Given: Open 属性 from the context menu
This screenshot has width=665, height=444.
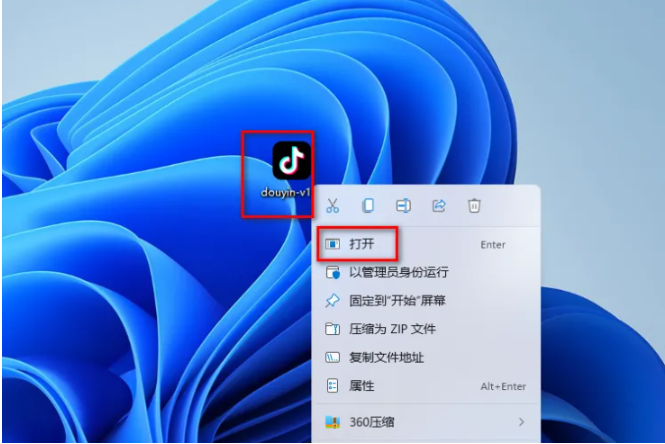Looking at the screenshot, I should click(x=426, y=386).
